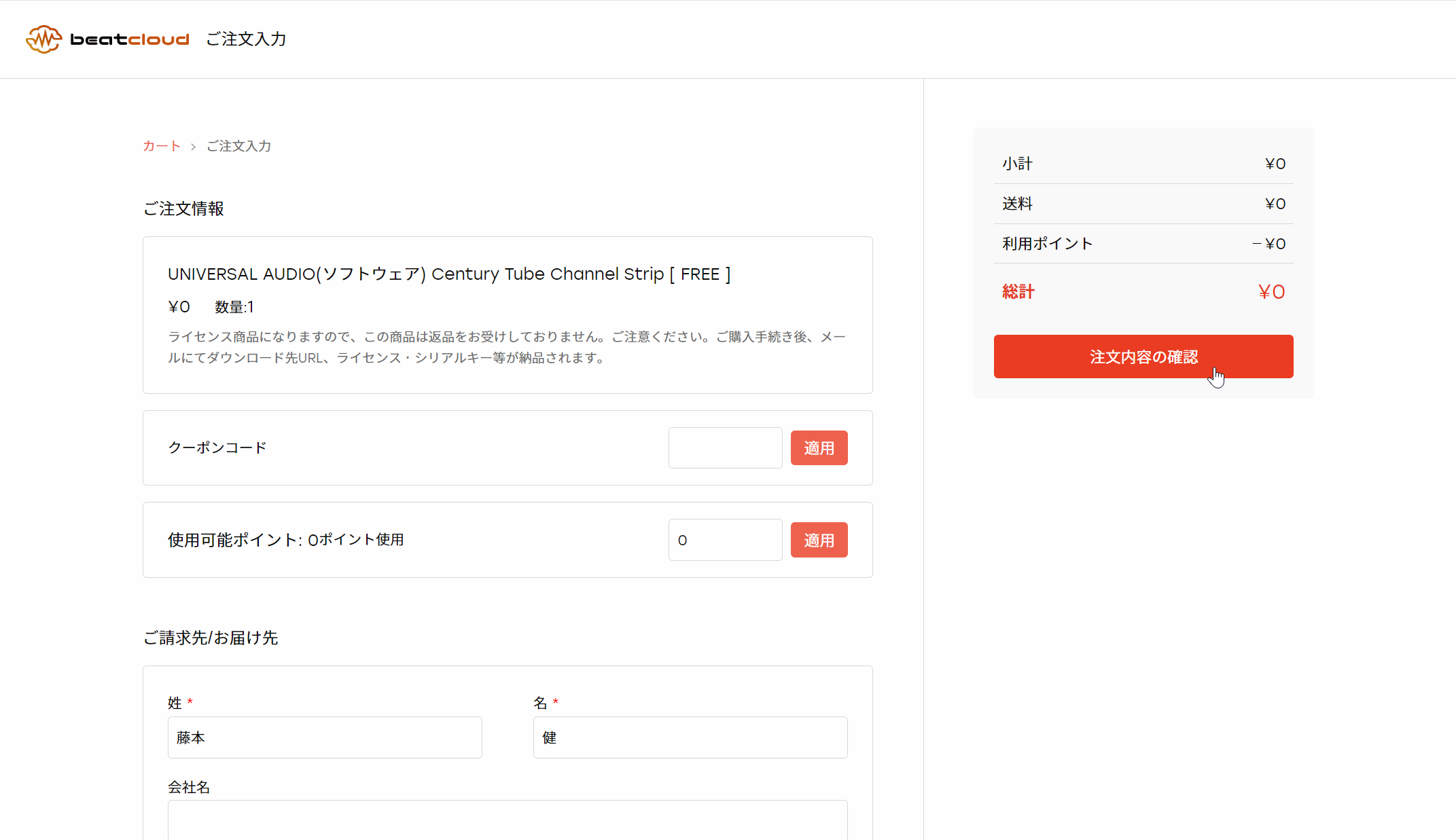The height and width of the screenshot is (840, 1456).
Task: Go back to カート breadcrumb link
Action: [162, 146]
